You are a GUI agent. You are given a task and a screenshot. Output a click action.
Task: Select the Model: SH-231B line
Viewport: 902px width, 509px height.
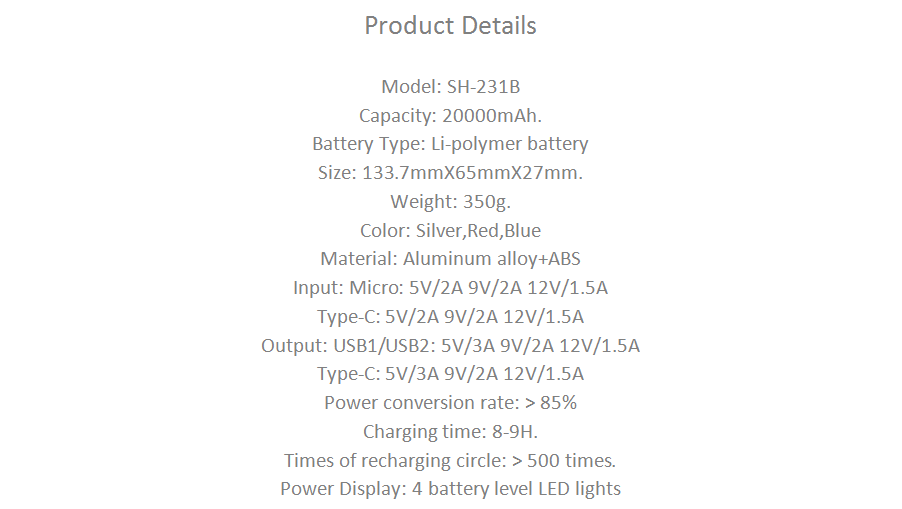pos(450,87)
